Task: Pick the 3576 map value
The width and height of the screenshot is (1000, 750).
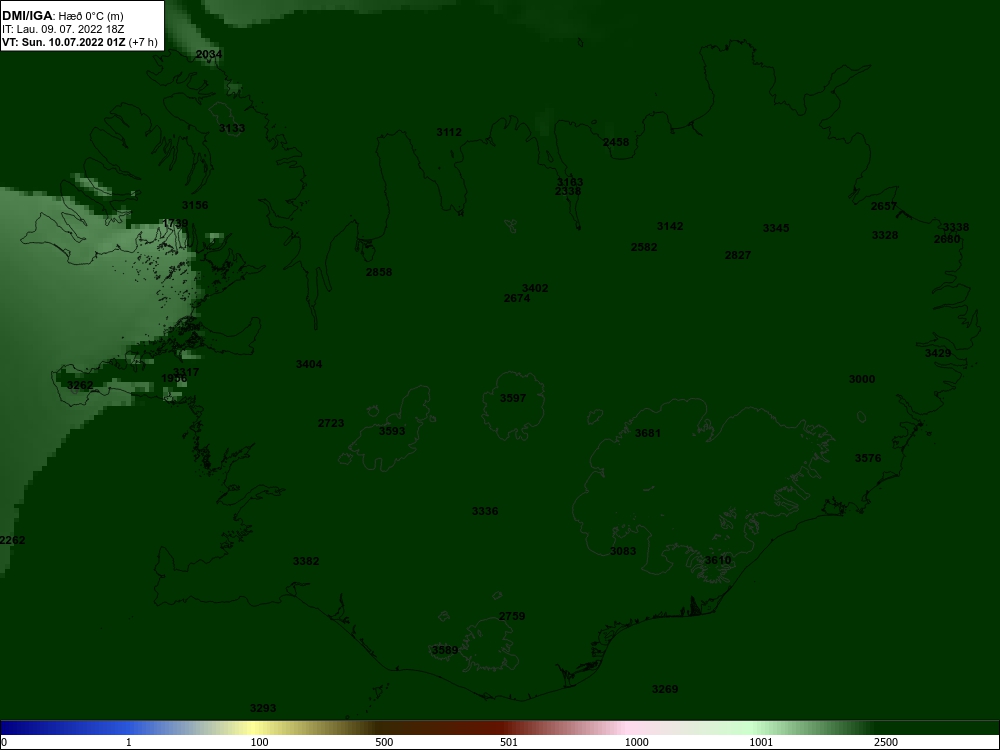Action: point(868,458)
